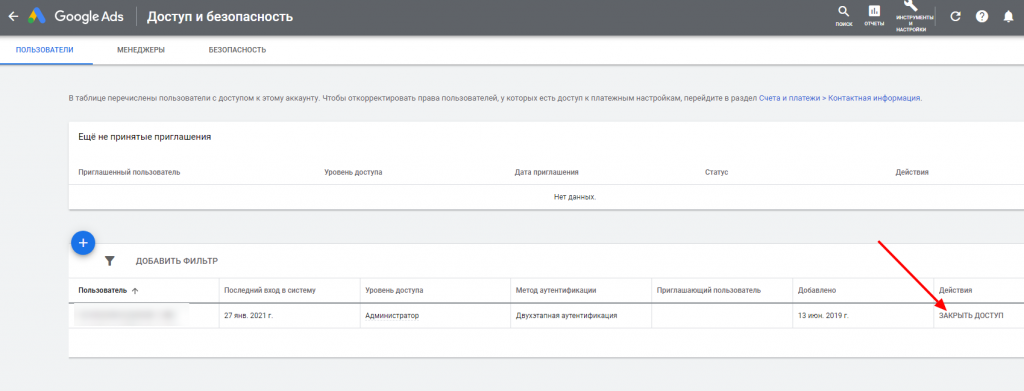Open notifications bell icon
This screenshot has width=1024, height=391.
(x=1008, y=17)
